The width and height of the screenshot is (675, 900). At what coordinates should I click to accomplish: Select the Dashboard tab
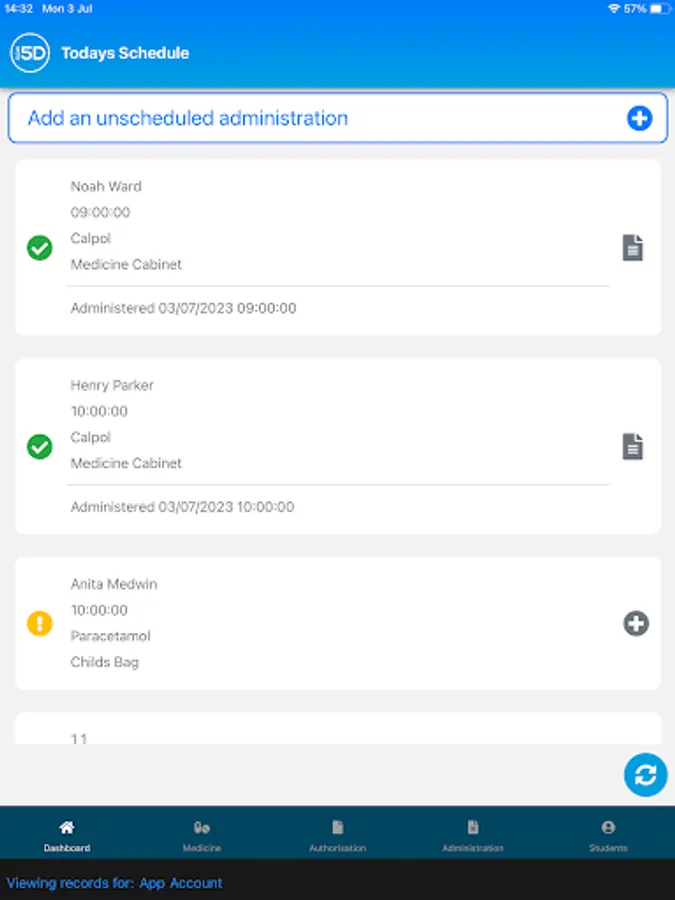67,836
